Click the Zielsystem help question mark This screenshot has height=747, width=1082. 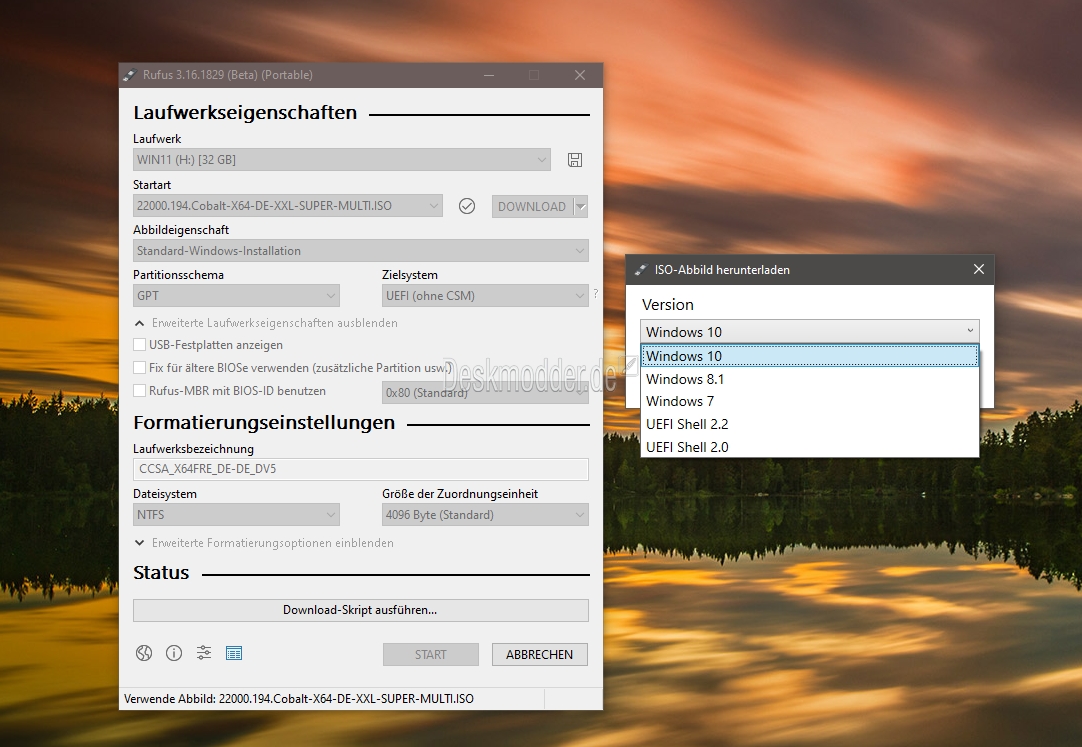pos(596,294)
